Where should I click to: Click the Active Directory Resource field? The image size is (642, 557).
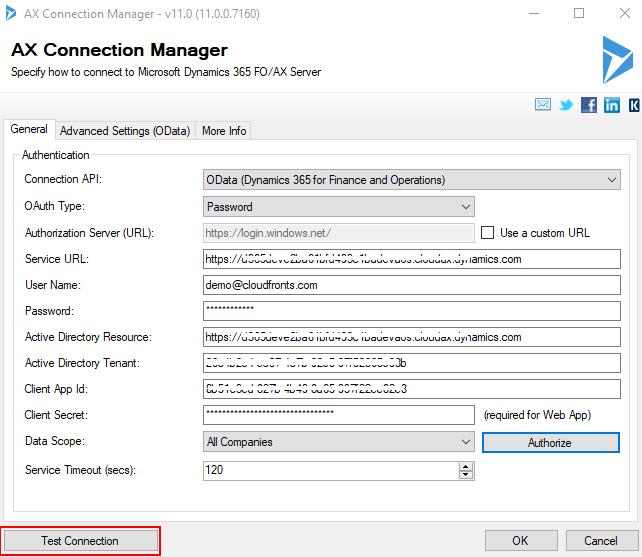point(411,337)
